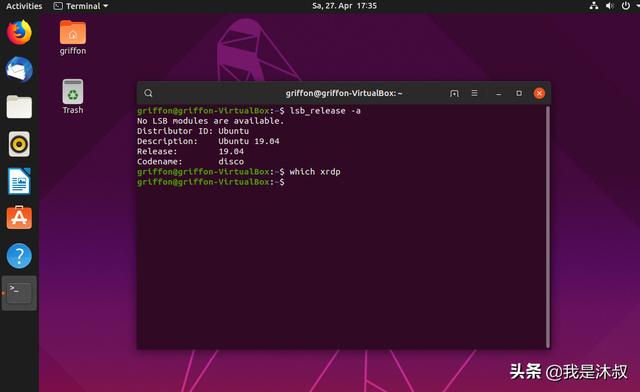Click the 'which xrdp' command text
The width and height of the screenshot is (640, 392).
315,172
